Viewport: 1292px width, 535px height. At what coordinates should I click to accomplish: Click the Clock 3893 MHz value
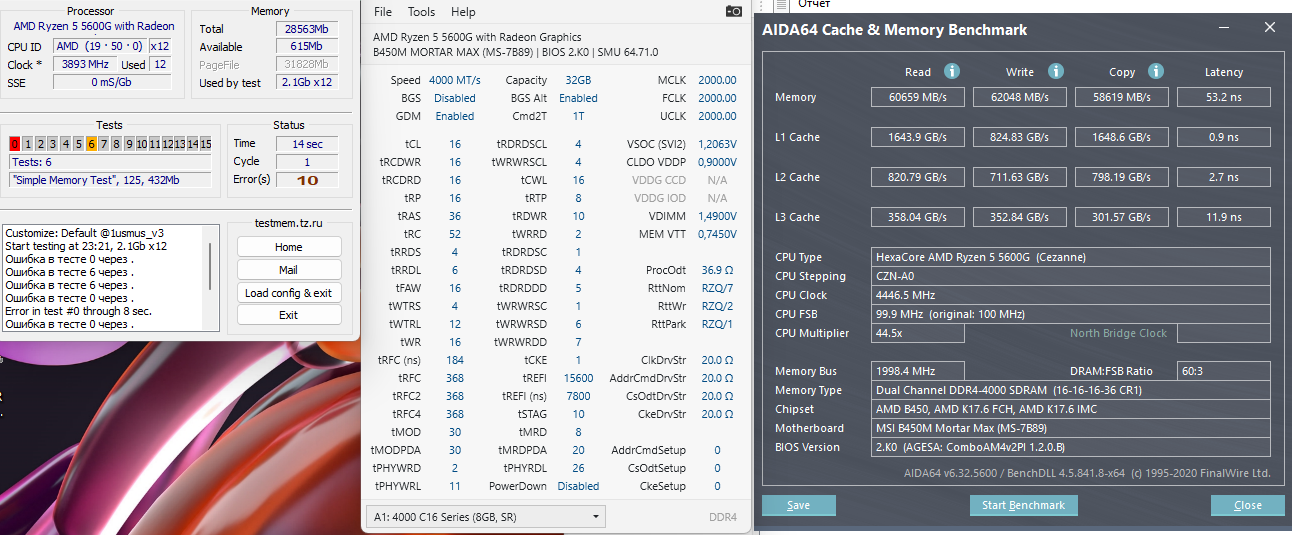[84, 64]
